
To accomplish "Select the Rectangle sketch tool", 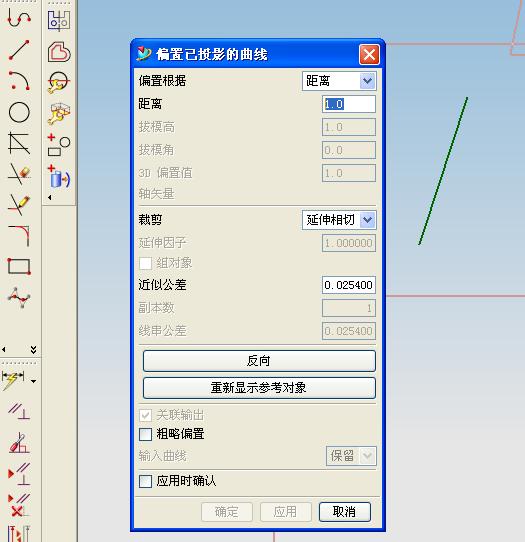I will (19, 266).
